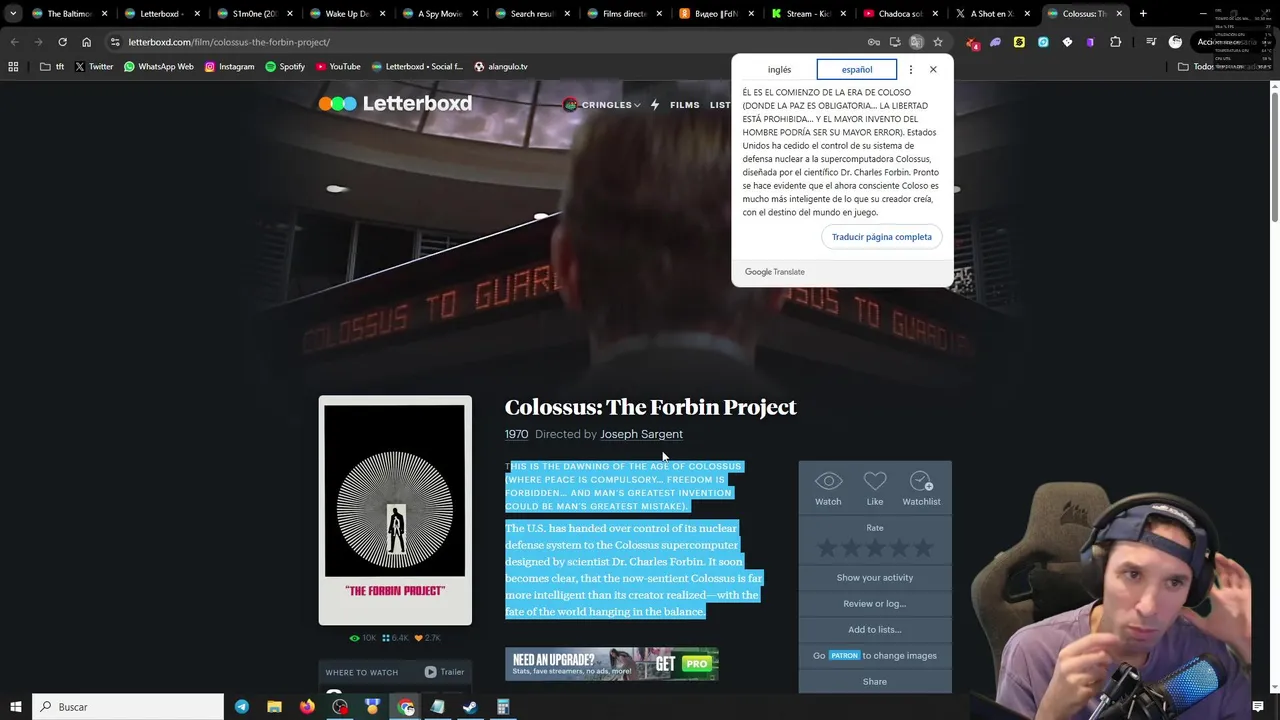Click the Letterboxd logo
Image resolution: width=1280 pixels, height=720 pixels.
pos(395,104)
